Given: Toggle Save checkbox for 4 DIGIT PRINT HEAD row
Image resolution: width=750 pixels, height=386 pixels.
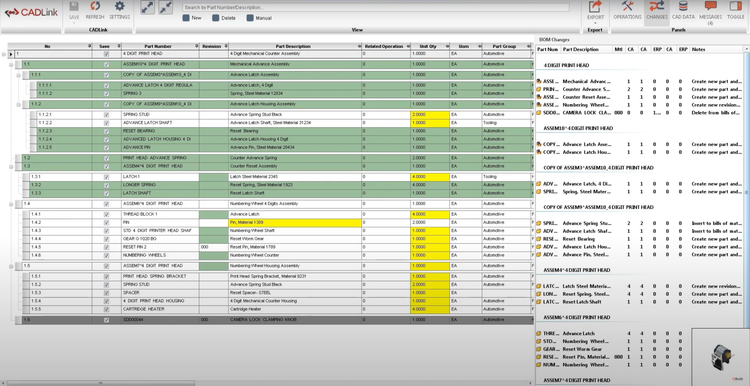Looking at the screenshot, I should (106, 54).
